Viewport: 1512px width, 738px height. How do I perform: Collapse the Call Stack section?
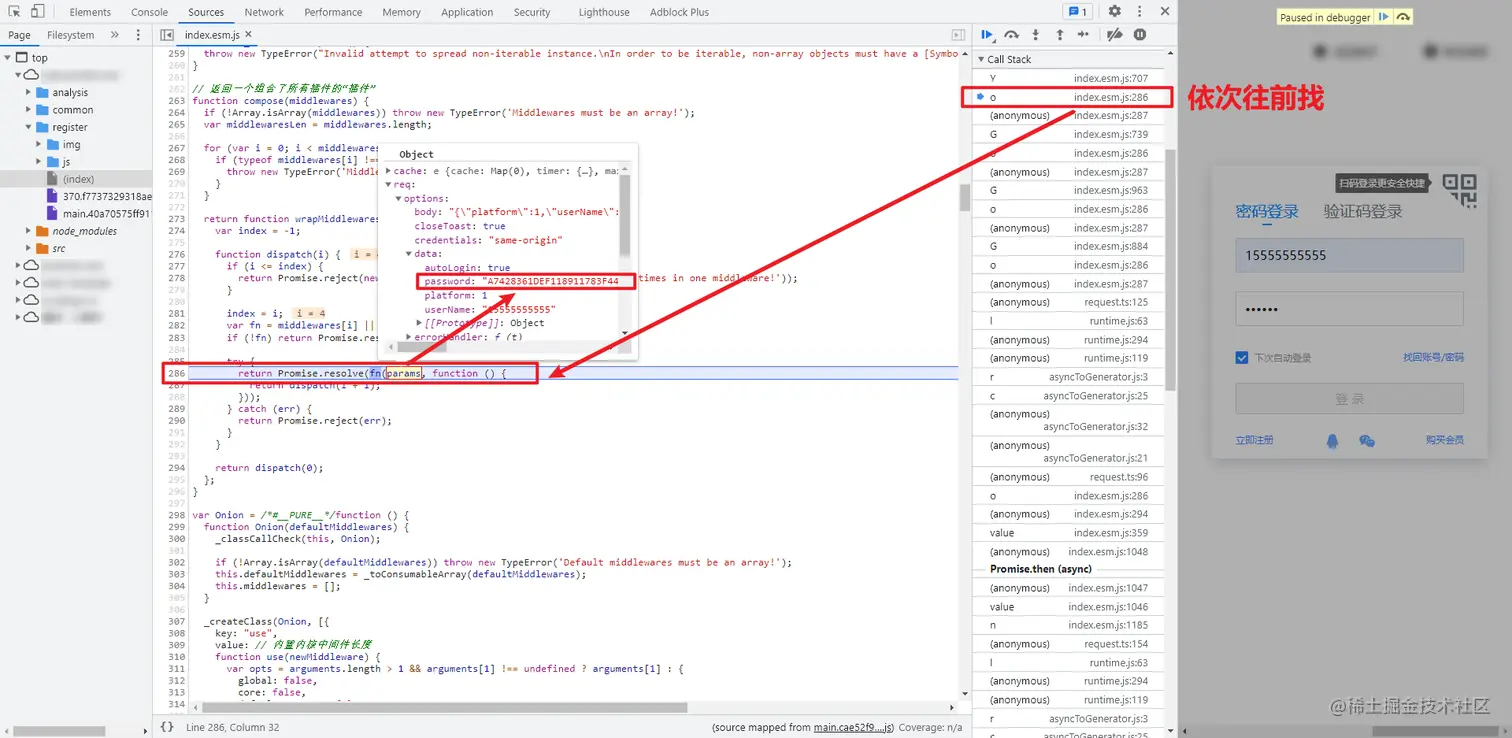pyautogui.click(x=981, y=59)
